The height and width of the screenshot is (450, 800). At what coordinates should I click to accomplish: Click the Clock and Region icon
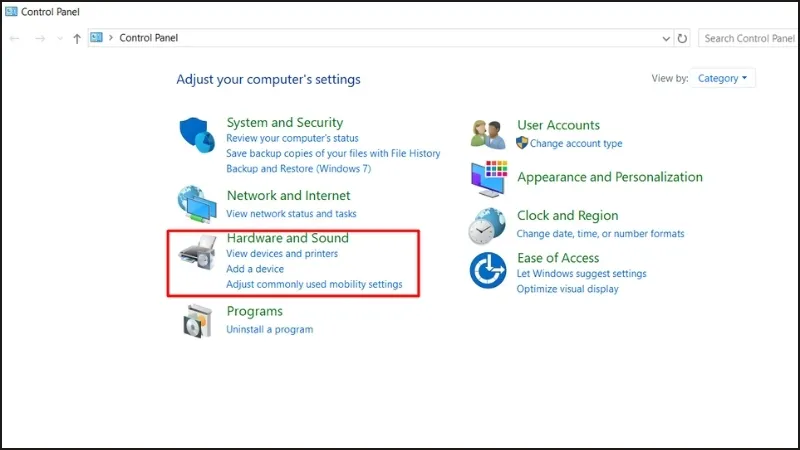tap(488, 224)
